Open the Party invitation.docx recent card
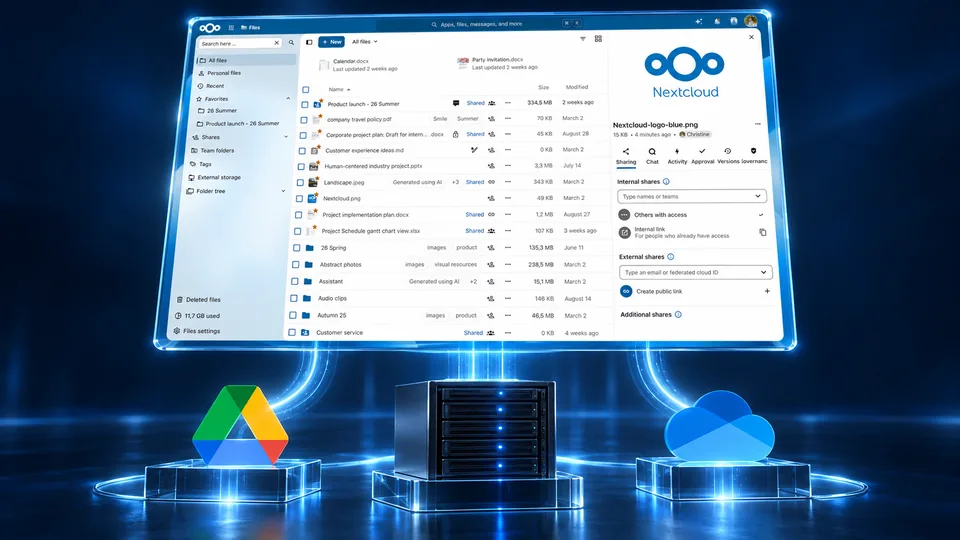 [497, 63]
